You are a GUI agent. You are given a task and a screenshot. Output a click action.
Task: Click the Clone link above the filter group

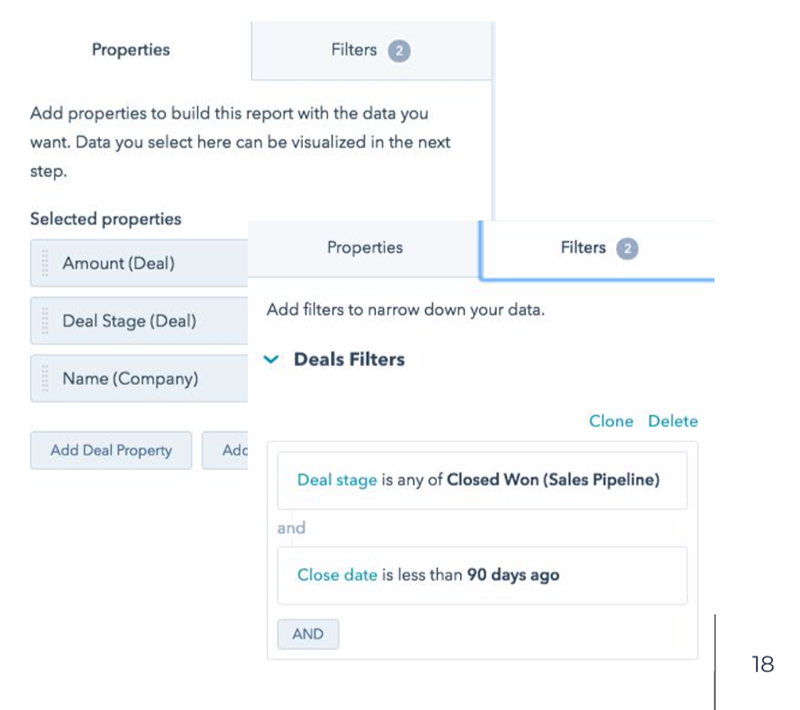(610, 422)
